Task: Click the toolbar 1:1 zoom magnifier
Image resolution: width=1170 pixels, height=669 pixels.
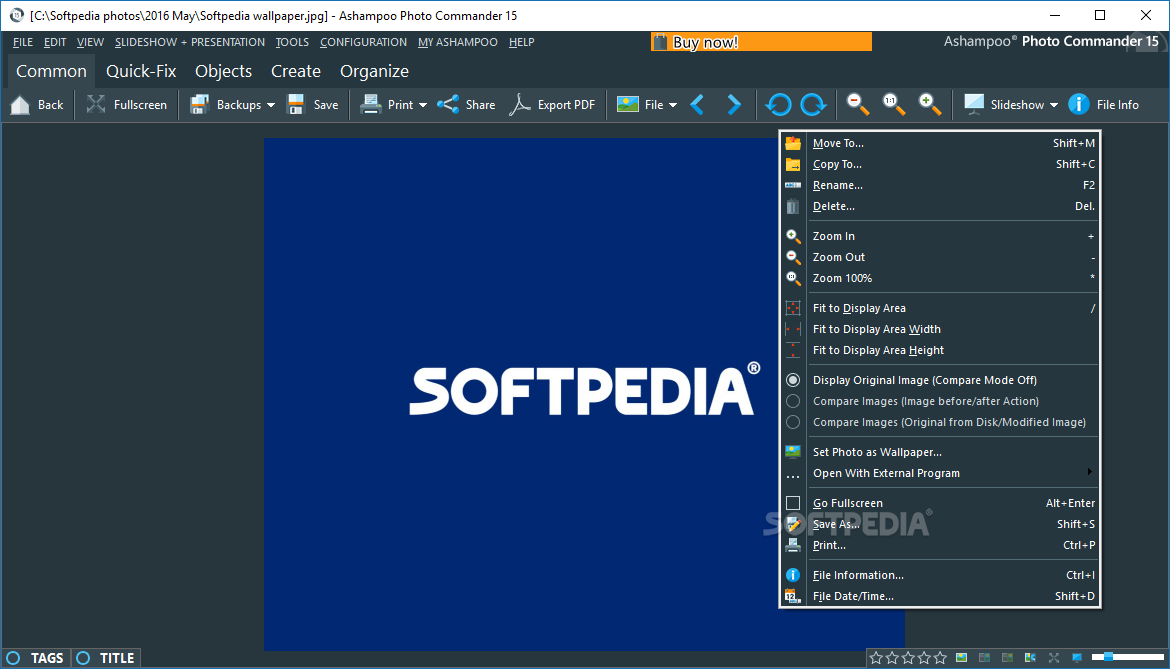Action: pyautogui.click(x=894, y=104)
